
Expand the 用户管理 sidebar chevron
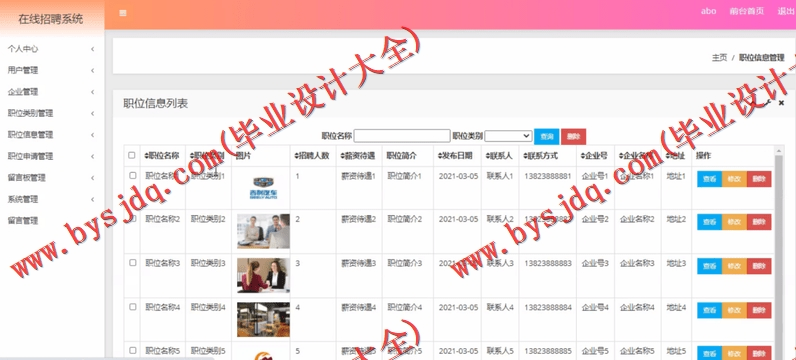(92, 71)
